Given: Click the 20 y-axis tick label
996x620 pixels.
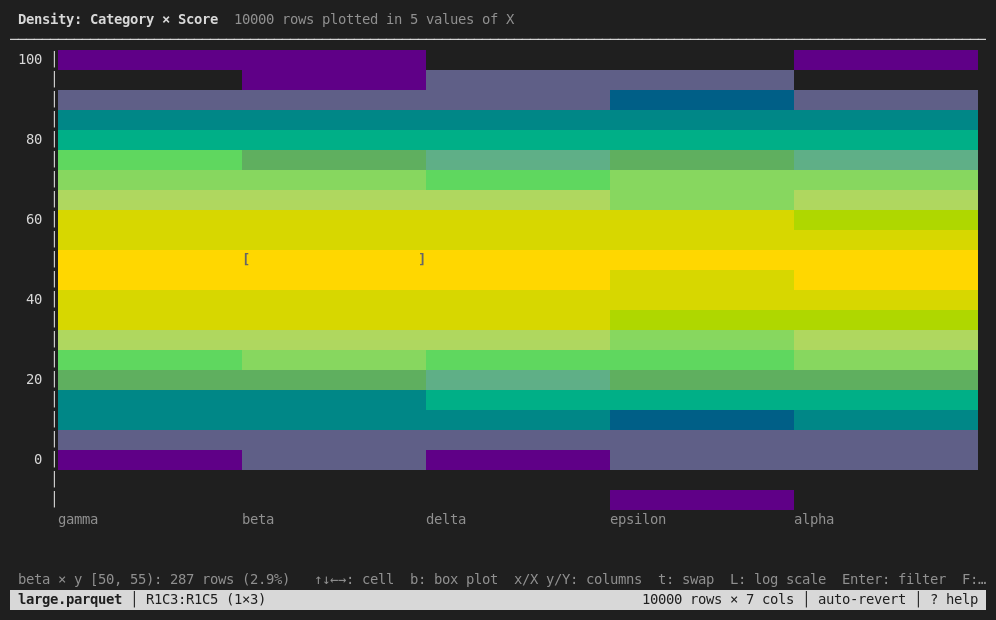Looking at the screenshot, I should pyautogui.click(x=34, y=380).
